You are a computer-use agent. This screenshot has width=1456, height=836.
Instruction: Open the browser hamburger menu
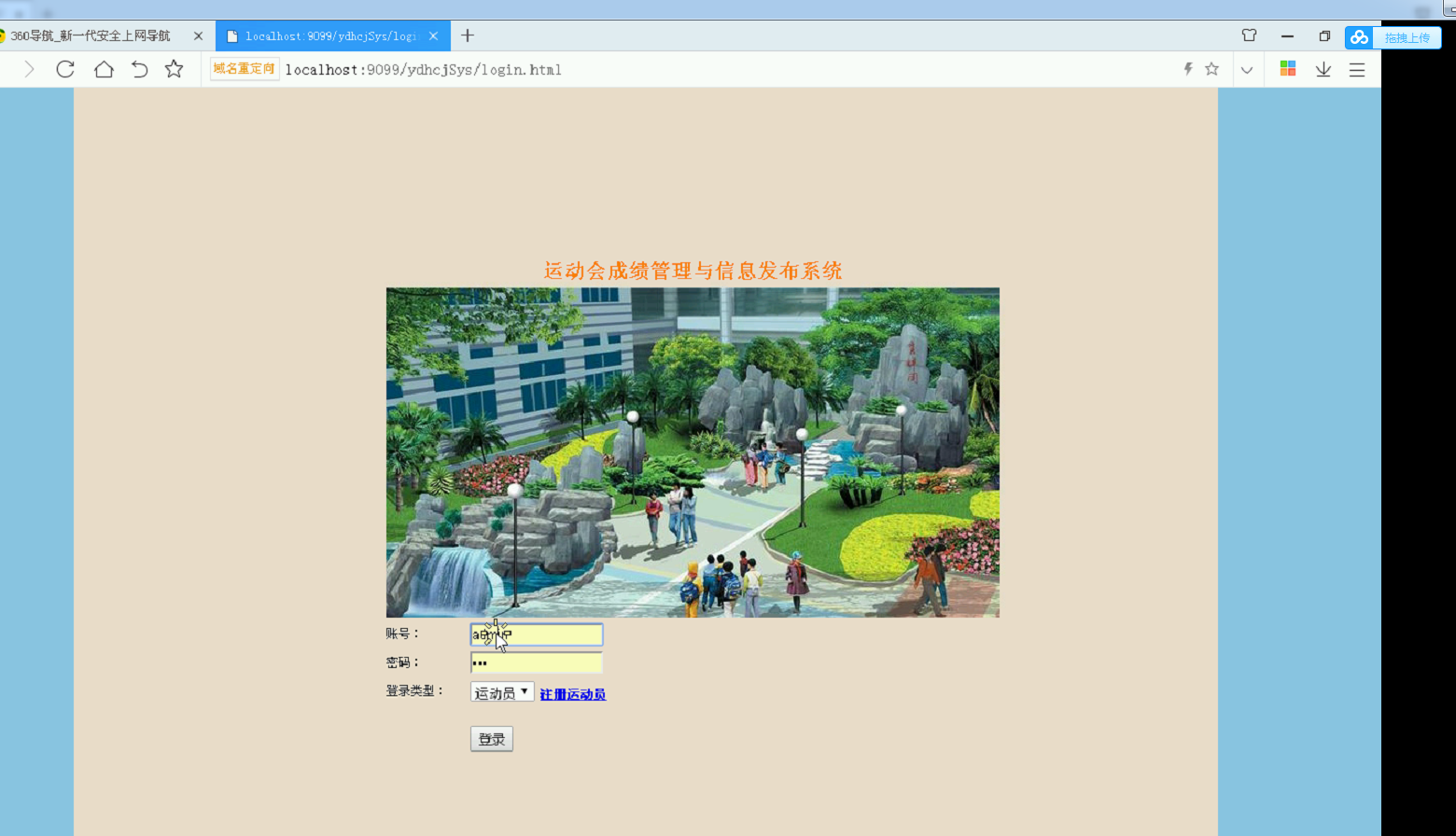(1357, 70)
